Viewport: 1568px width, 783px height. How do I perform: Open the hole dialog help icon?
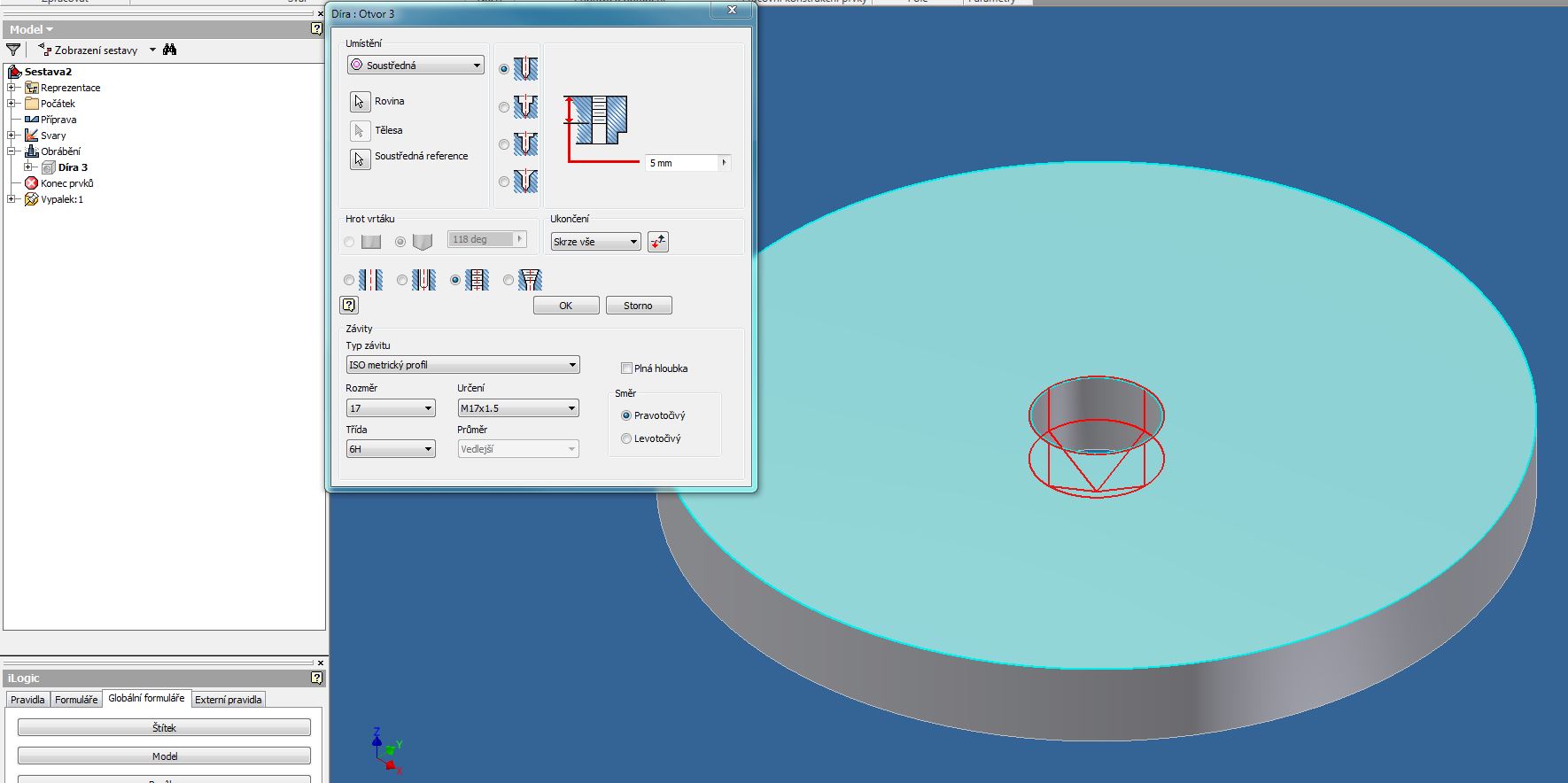[349, 306]
